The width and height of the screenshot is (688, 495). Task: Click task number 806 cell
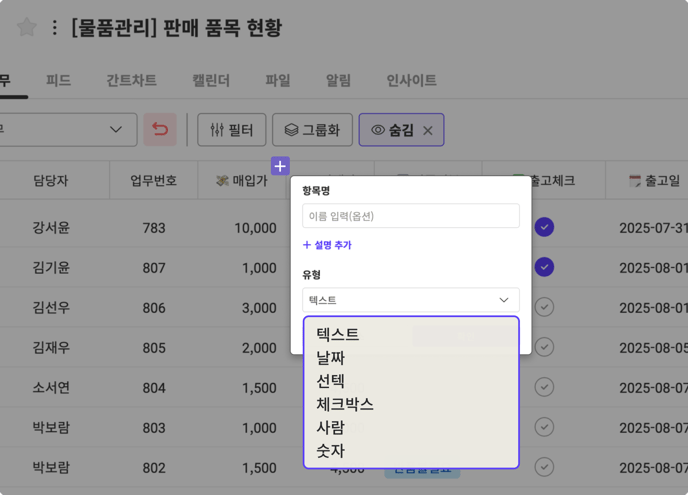(x=154, y=308)
